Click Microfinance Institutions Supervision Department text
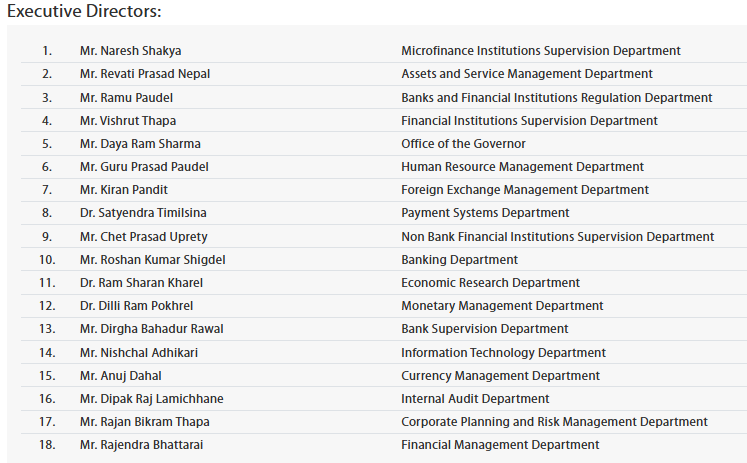 (x=540, y=51)
